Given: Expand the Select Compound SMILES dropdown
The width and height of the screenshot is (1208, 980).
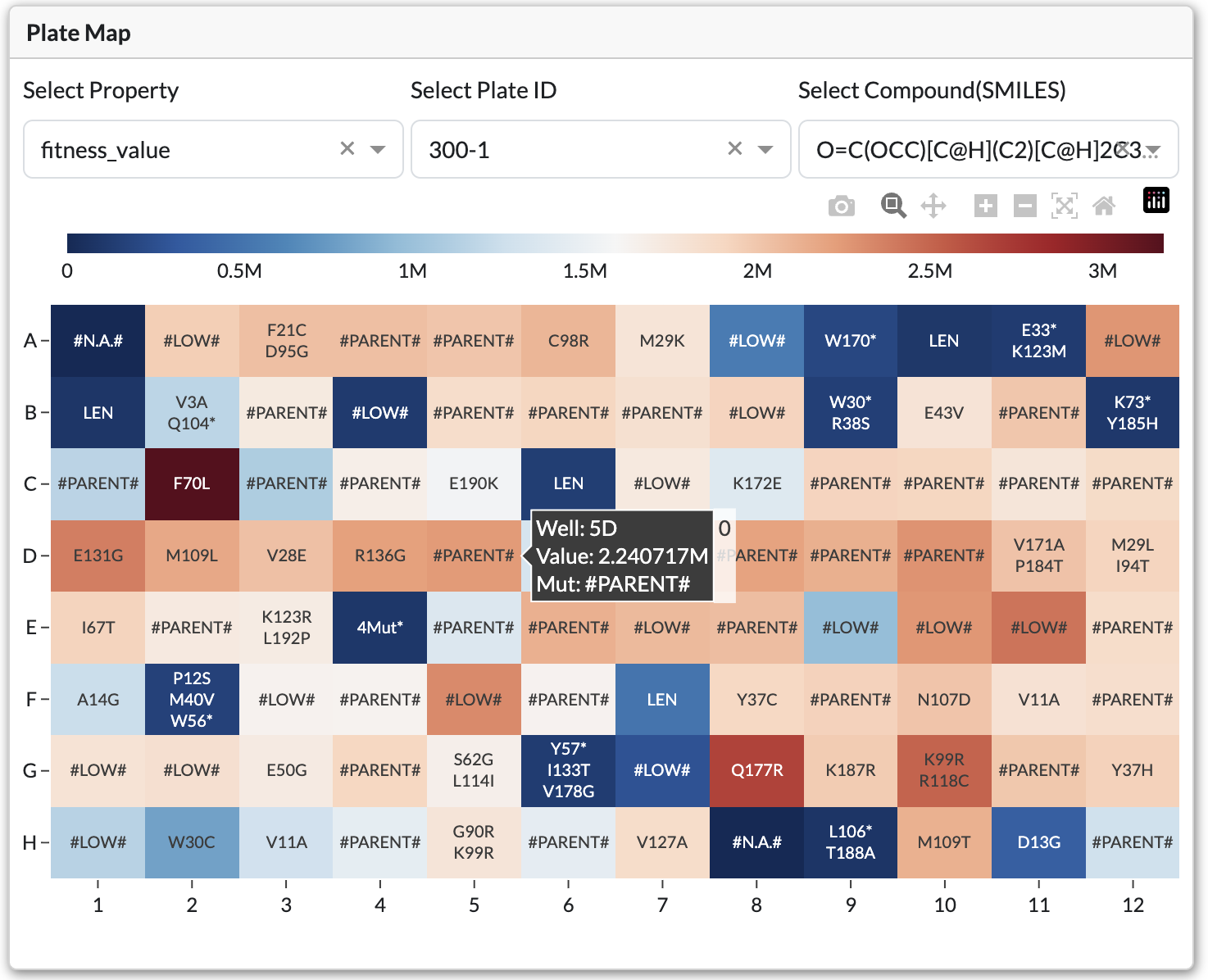Looking at the screenshot, I should pyautogui.click(x=1153, y=149).
